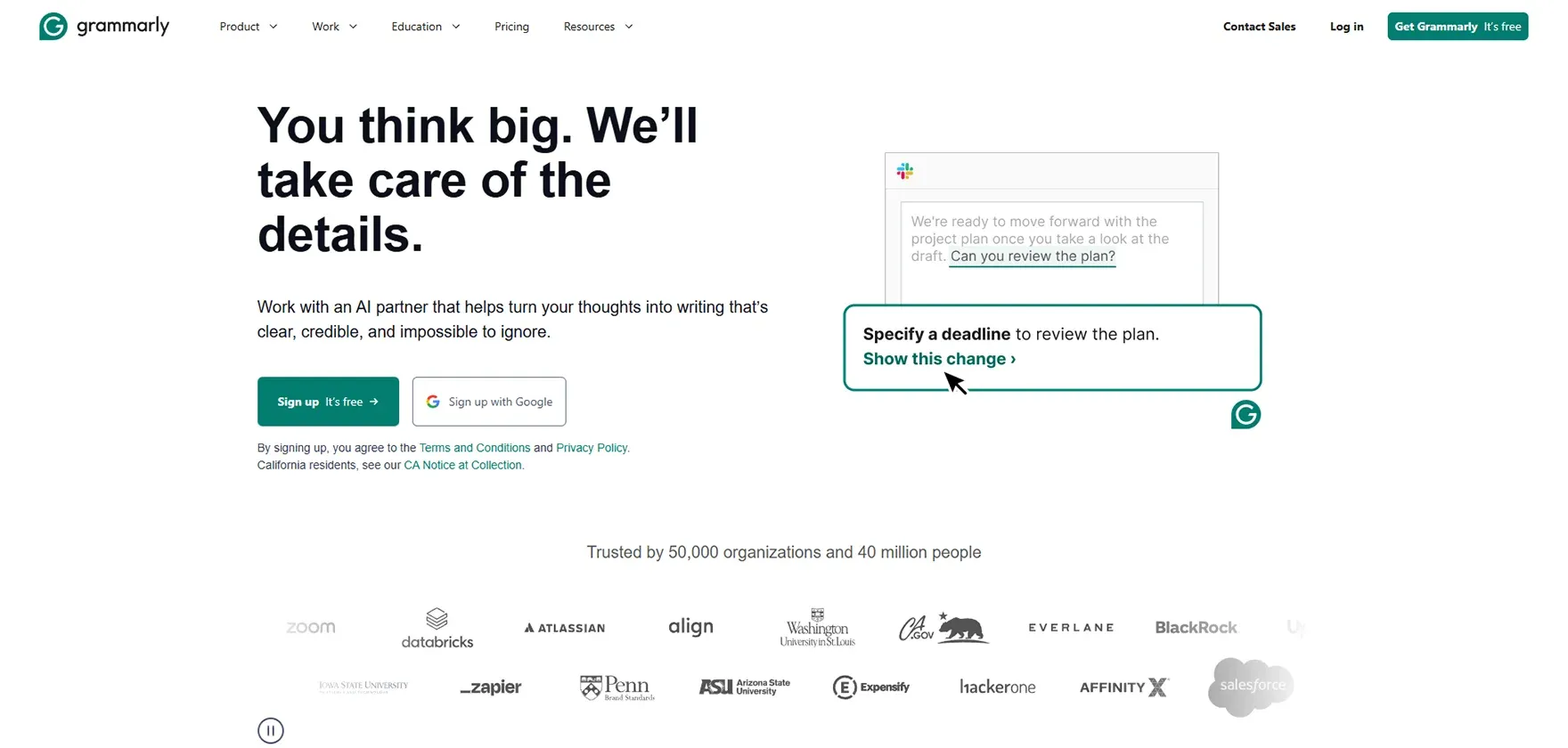
Task: Pause the logo carousel animation
Action: (271, 731)
